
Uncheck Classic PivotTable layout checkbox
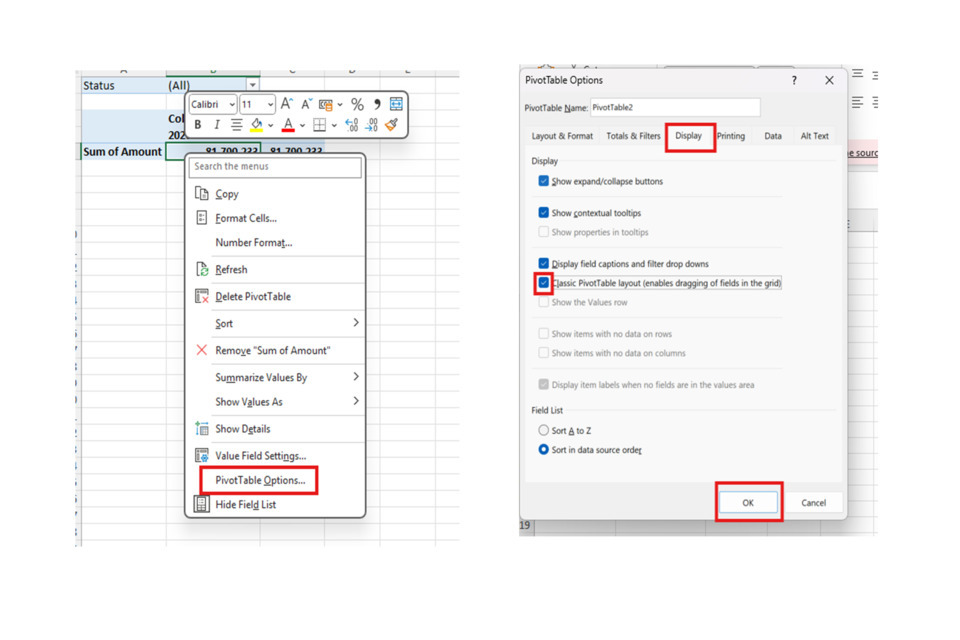(x=544, y=283)
